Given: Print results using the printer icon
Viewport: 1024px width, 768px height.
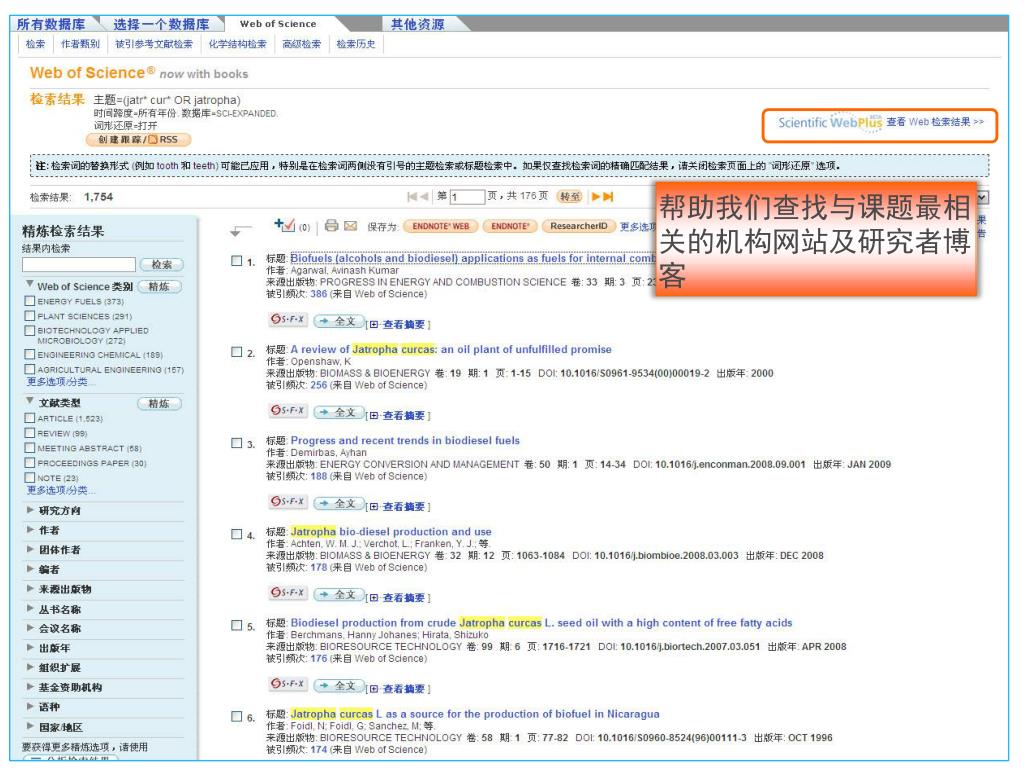Looking at the screenshot, I should pyautogui.click(x=332, y=225).
